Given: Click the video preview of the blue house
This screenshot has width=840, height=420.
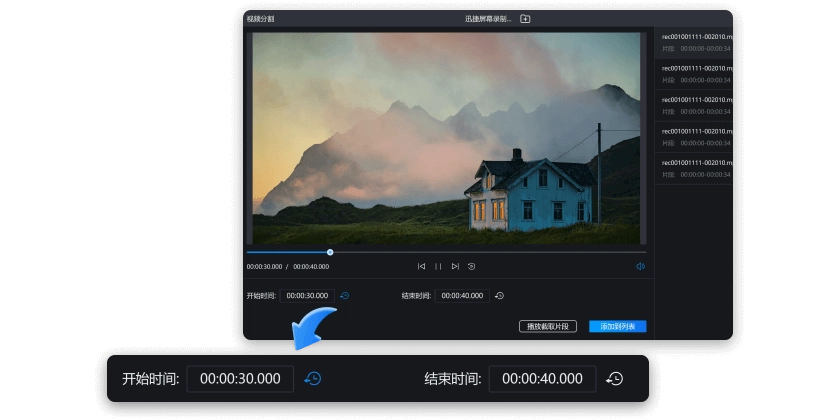Looking at the screenshot, I should pos(446,138).
